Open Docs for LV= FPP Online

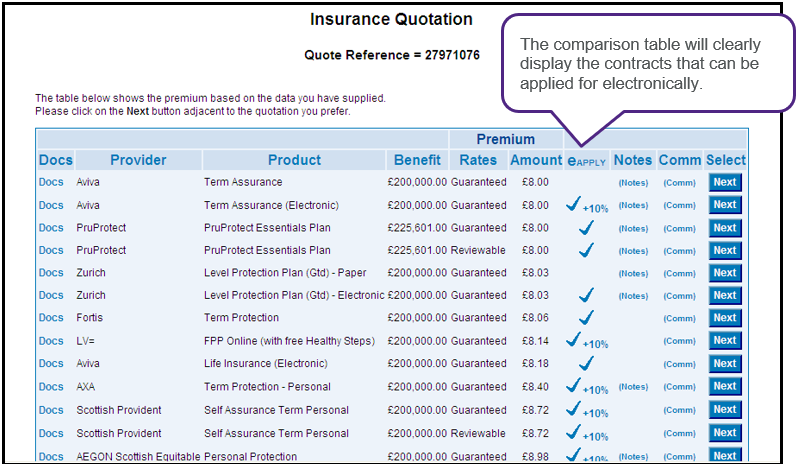pyautogui.click(x=51, y=341)
